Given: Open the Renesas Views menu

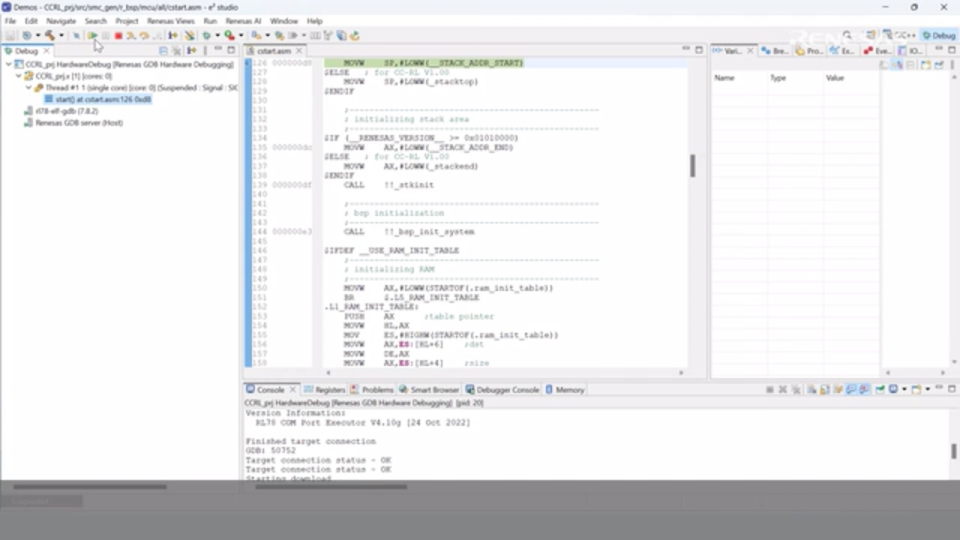Looking at the screenshot, I should pos(170,20).
